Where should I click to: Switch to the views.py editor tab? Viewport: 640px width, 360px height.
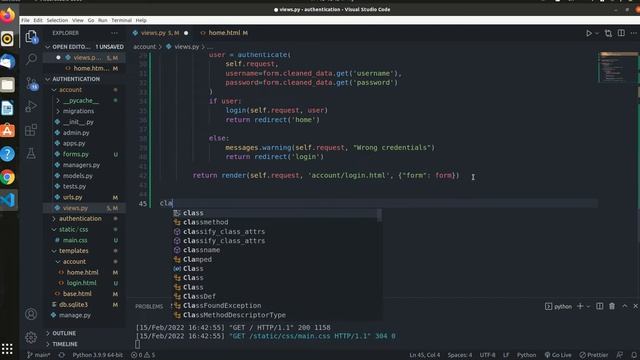point(160,33)
